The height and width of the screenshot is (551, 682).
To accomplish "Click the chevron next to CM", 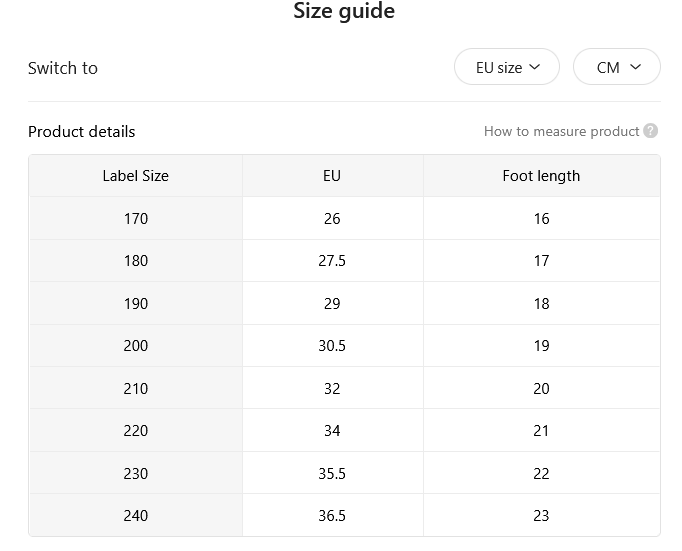I will (635, 67).
